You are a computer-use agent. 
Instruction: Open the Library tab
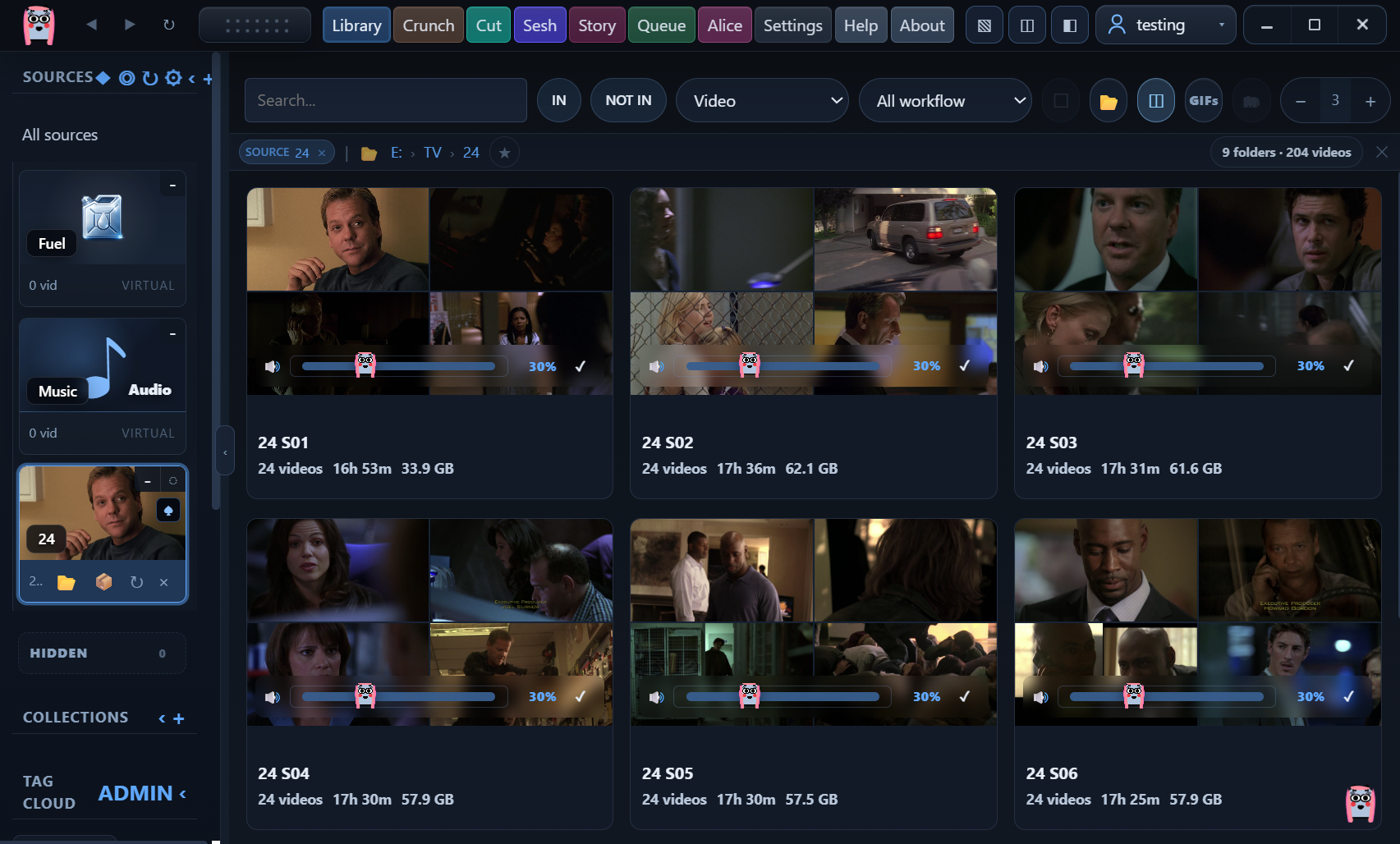pos(356,25)
